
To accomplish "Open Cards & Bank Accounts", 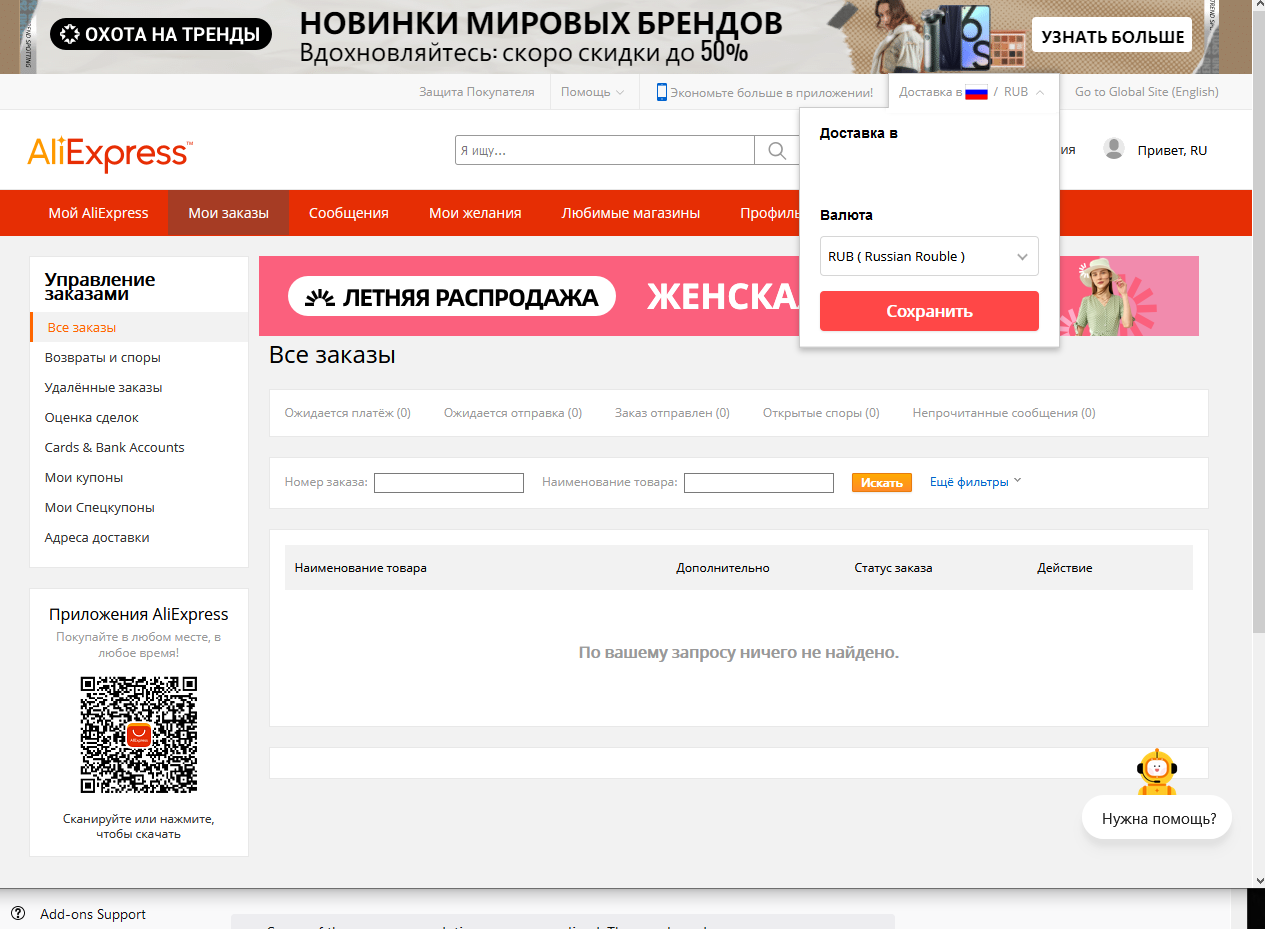I will (115, 447).
